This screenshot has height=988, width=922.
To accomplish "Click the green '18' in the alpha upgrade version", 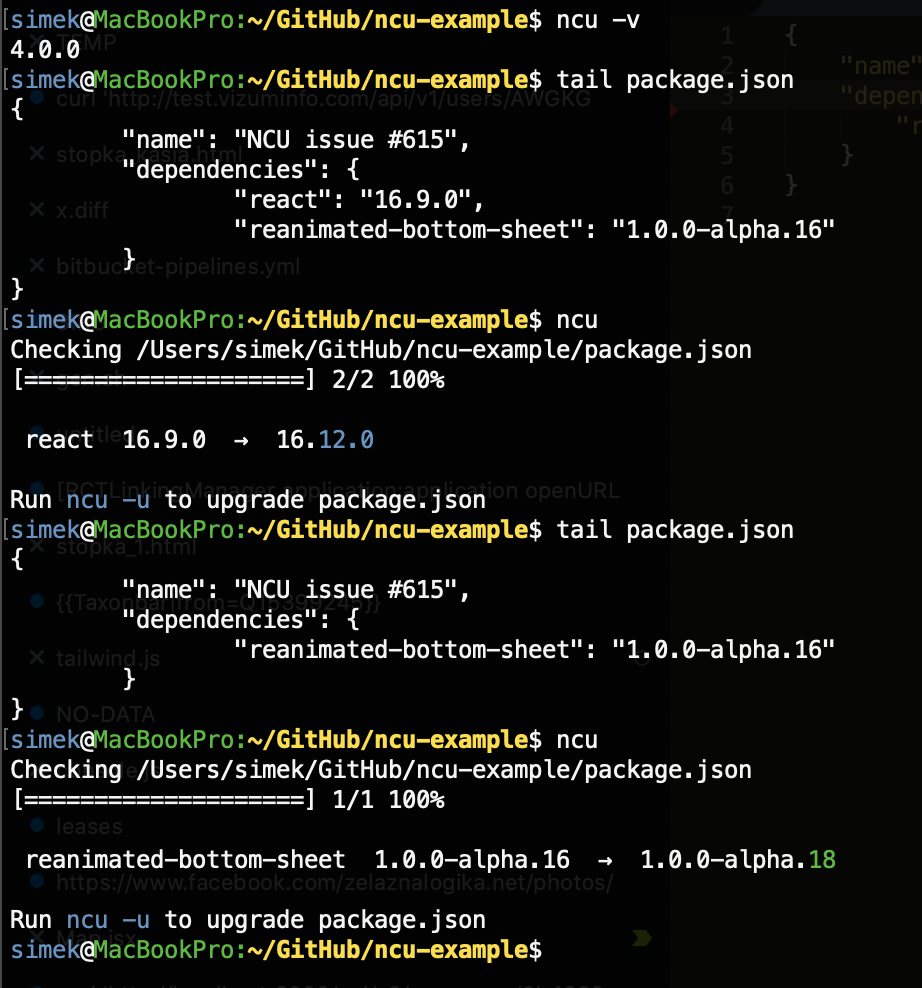I will [822, 860].
